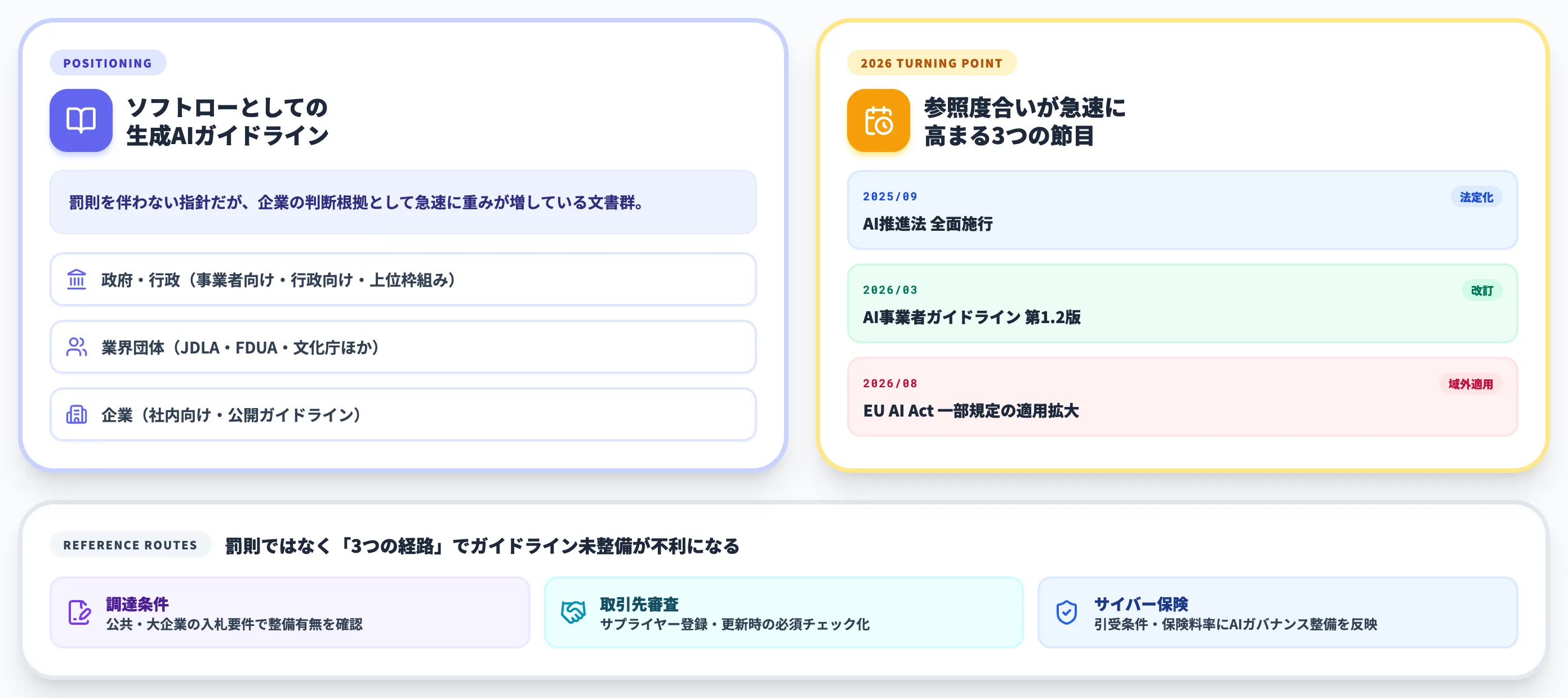Click the purple open-book icon
This screenshot has width=1568, height=698.
pyautogui.click(x=81, y=120)
